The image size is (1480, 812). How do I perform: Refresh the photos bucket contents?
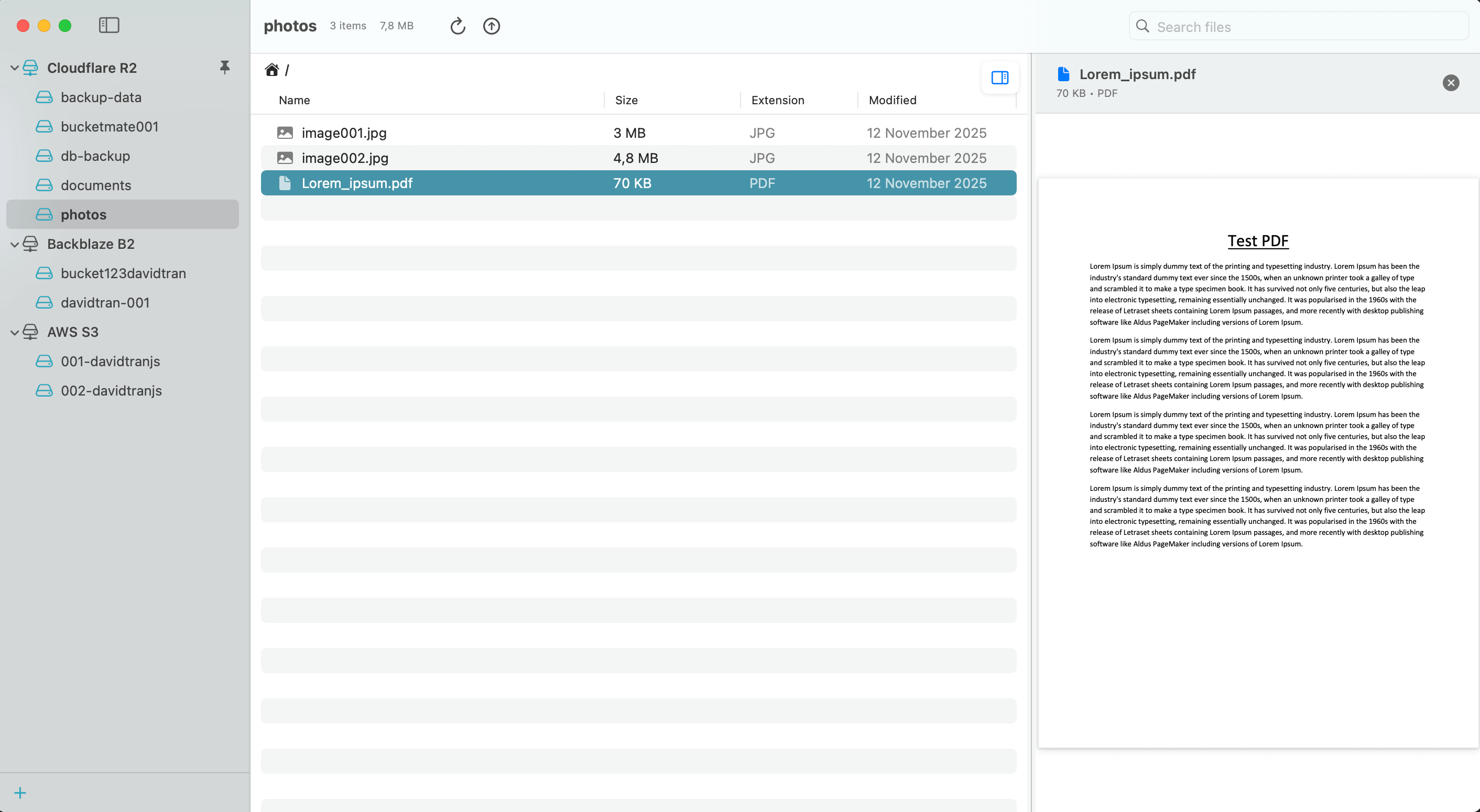[x=458, y=26]
